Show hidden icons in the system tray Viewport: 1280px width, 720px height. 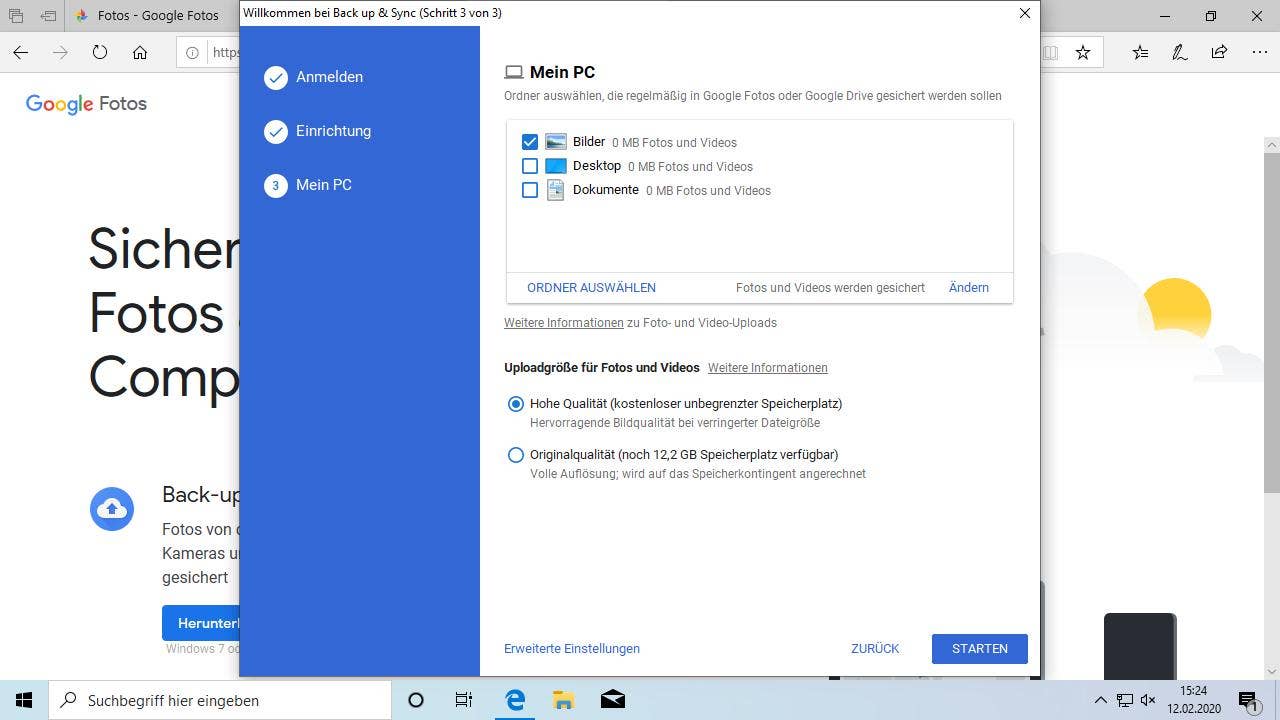(1100, 700)
